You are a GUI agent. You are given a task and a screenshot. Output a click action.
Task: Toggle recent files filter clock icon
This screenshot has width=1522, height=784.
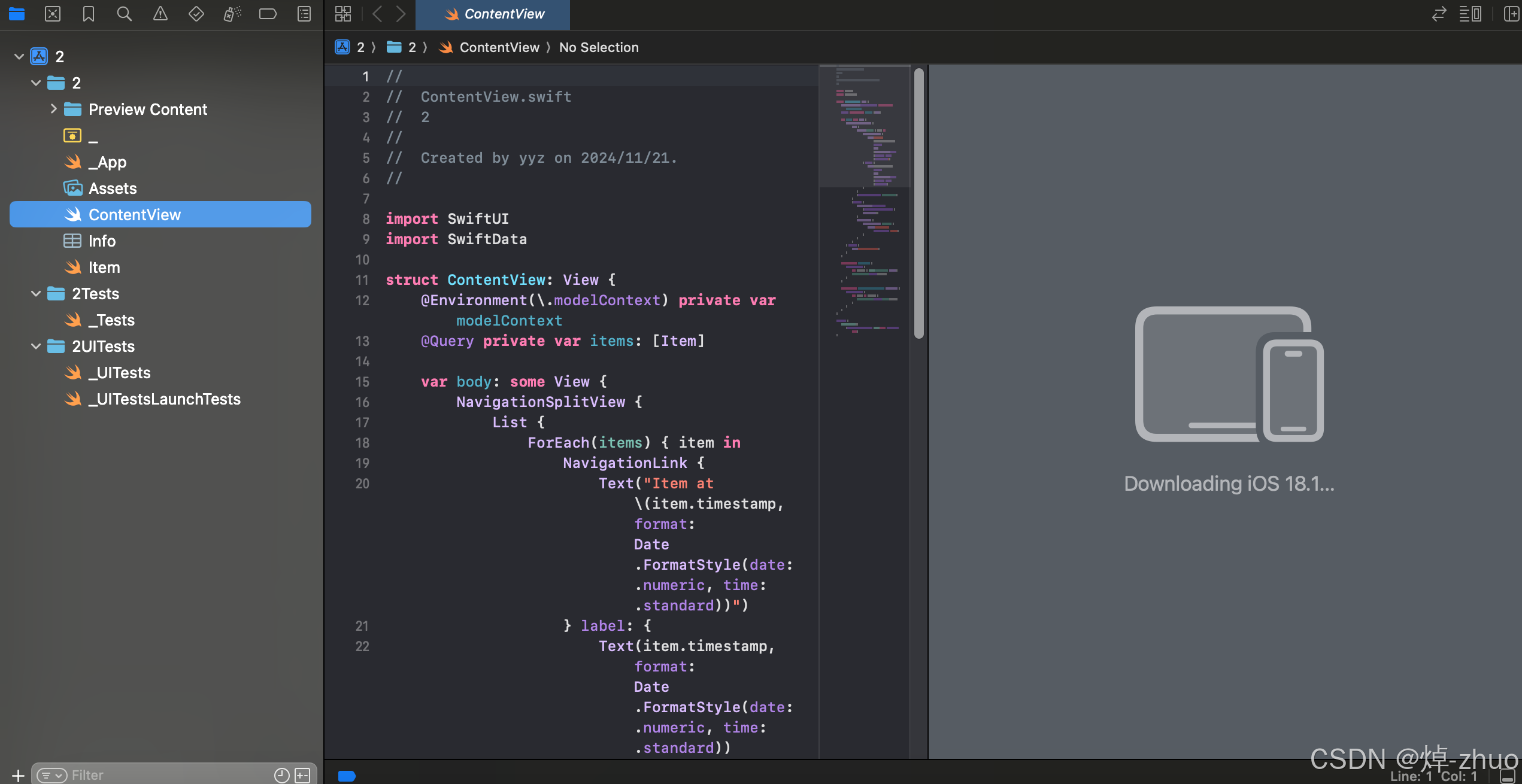point(281,775)
